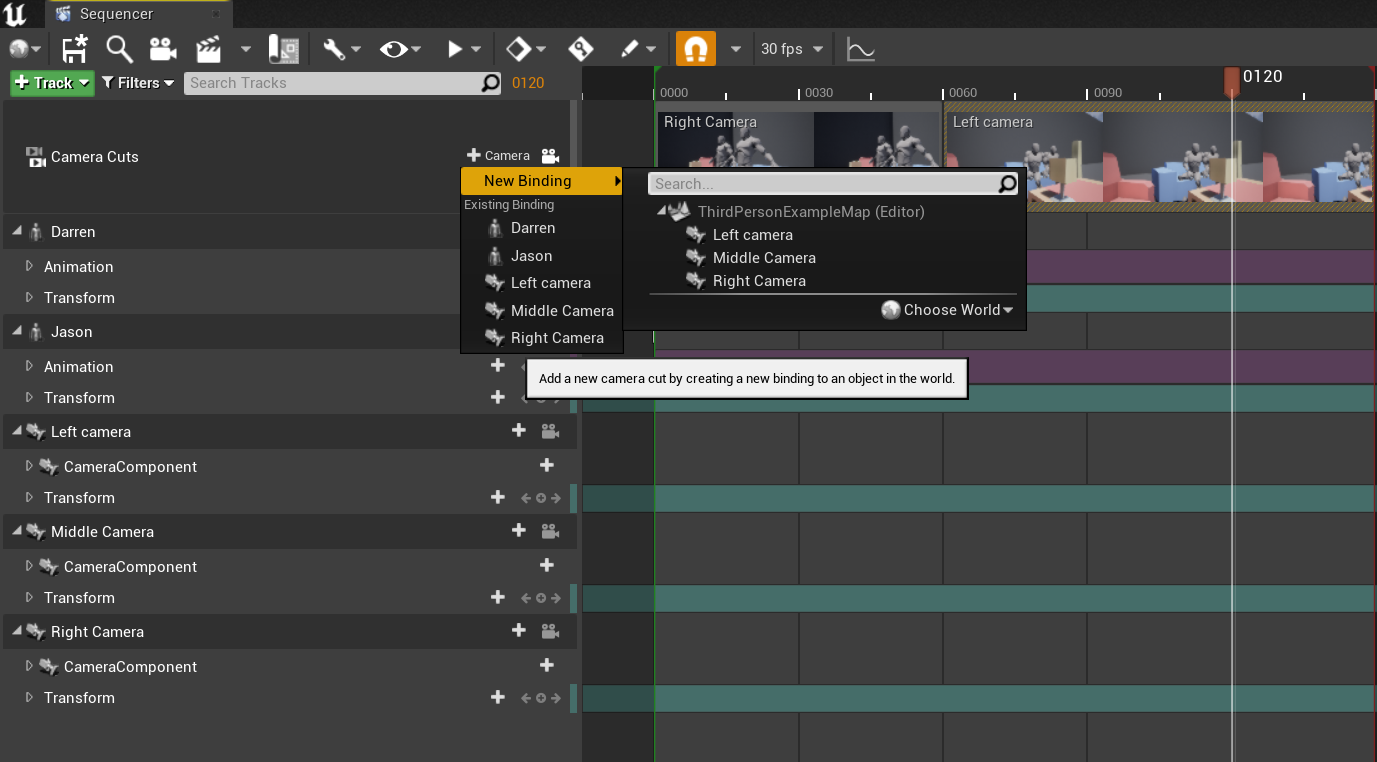Open the eye View Options menu

(x=394, y=49)
